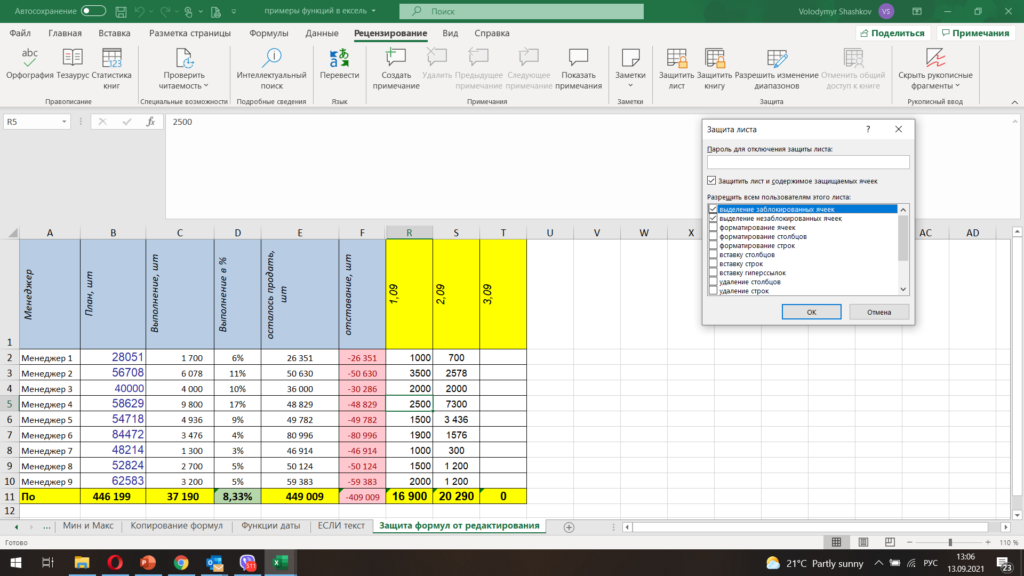This screenshot has height=576, width=1024.
Task: Click Разрешить изменение диапазонов
Action: (x=776, y=69)
